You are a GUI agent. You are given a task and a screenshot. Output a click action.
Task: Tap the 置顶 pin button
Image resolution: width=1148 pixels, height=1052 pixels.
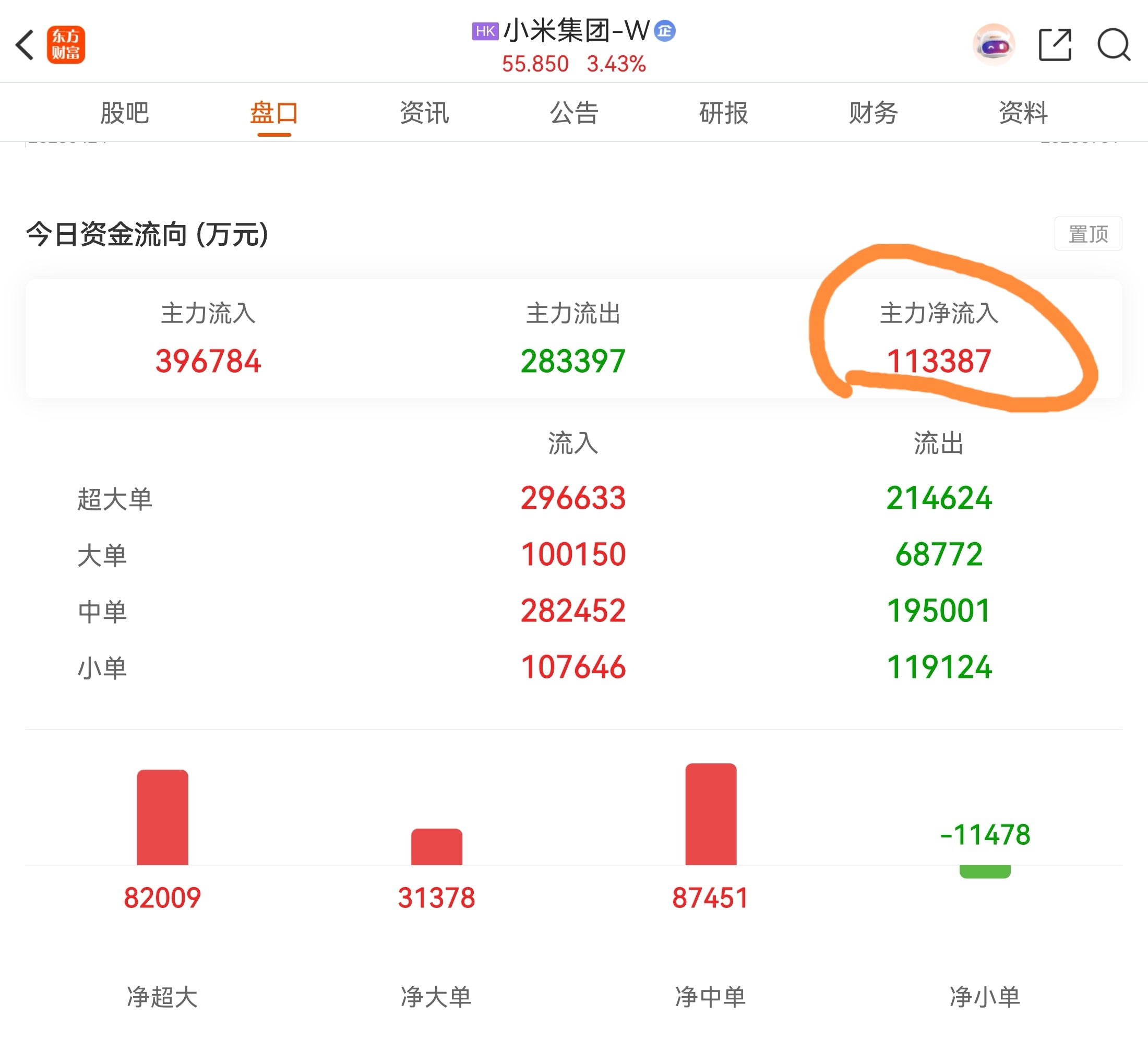pos(1088,234)
